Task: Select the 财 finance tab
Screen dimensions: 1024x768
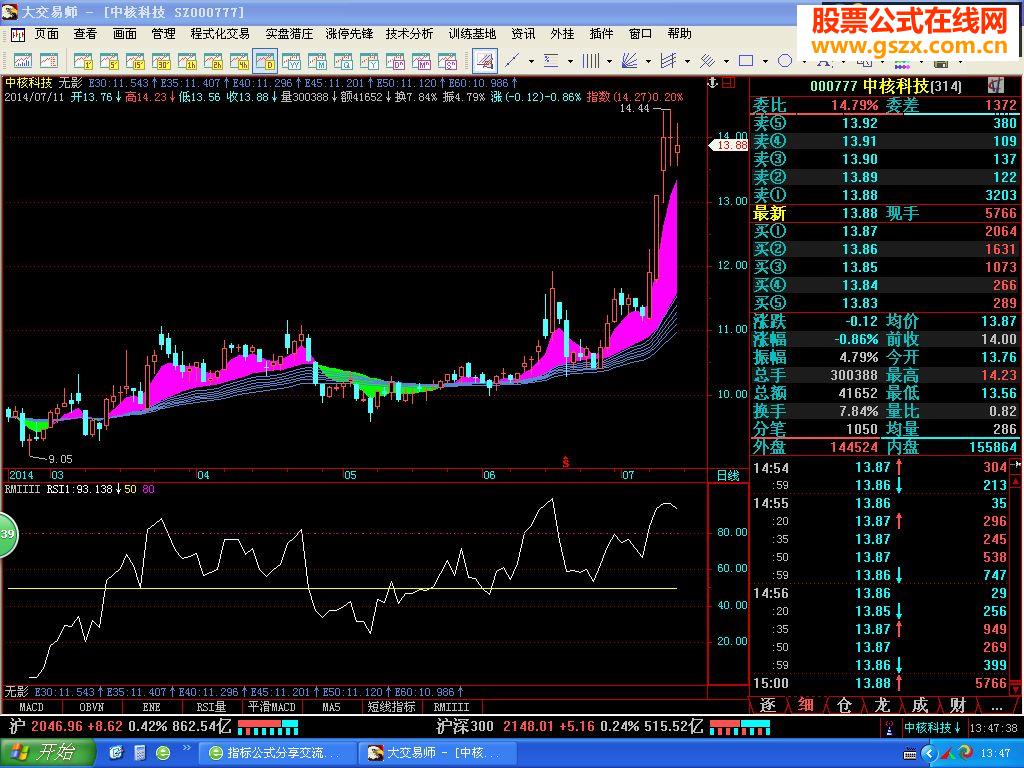Action: point(958,705)
